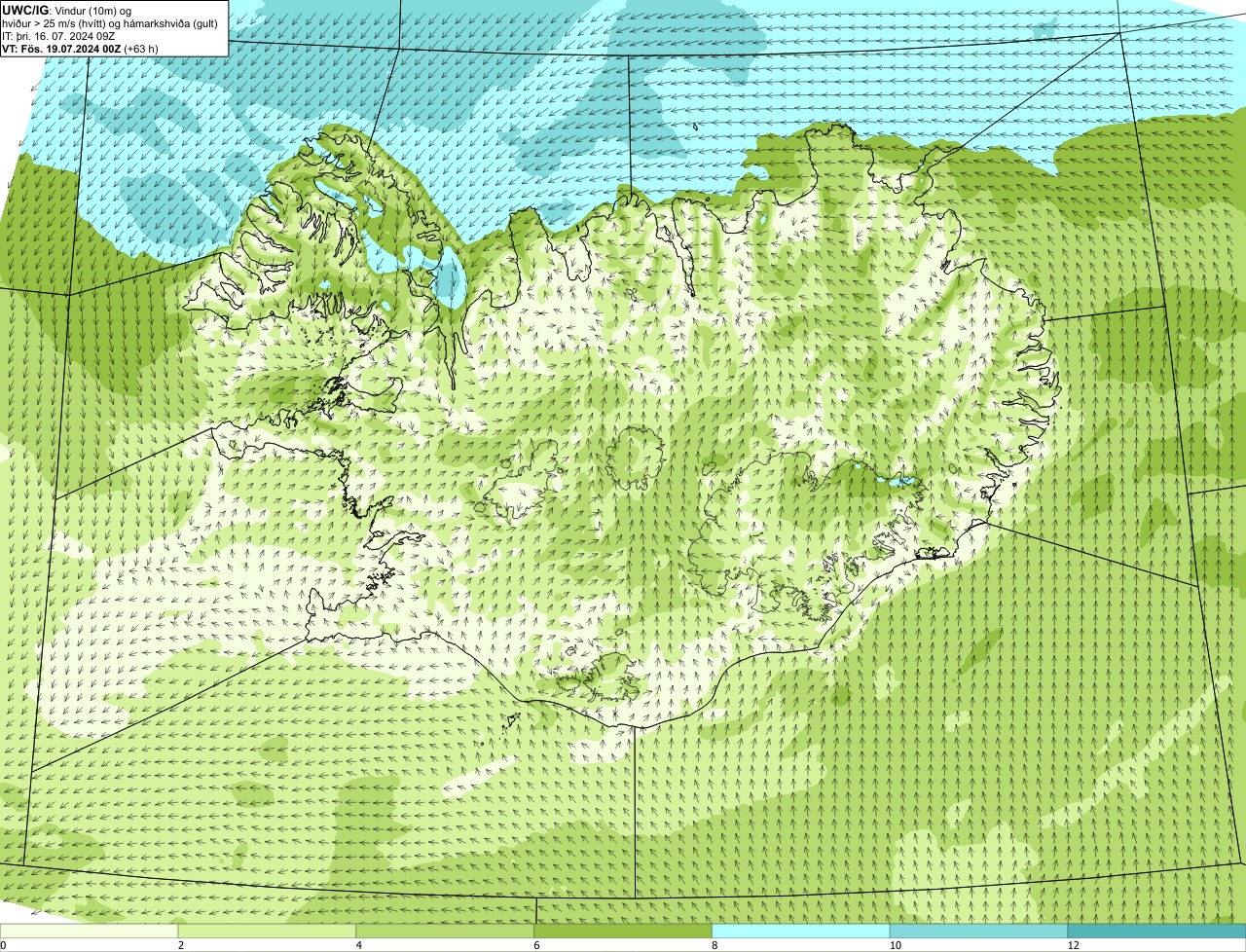This screenshot has width=1246, height=952.
Task: Click the "VT: Fös. 19.07.2024 00Z (+63 h)" line
Action: (x=81, y=48)
